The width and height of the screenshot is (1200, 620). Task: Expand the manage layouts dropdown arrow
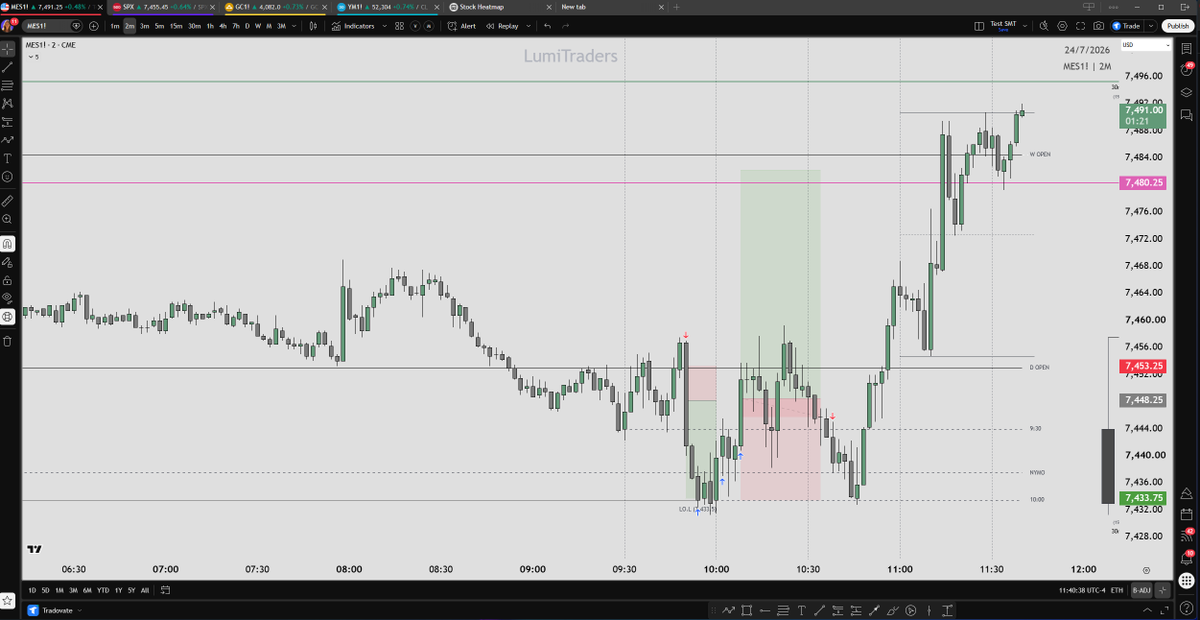click(x=1025, y=26)
